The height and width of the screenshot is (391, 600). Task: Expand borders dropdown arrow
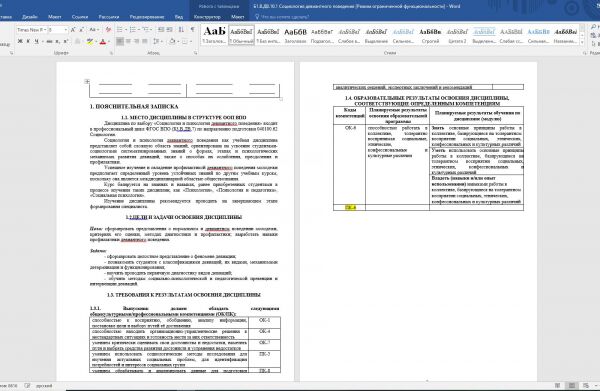[191, 41]
